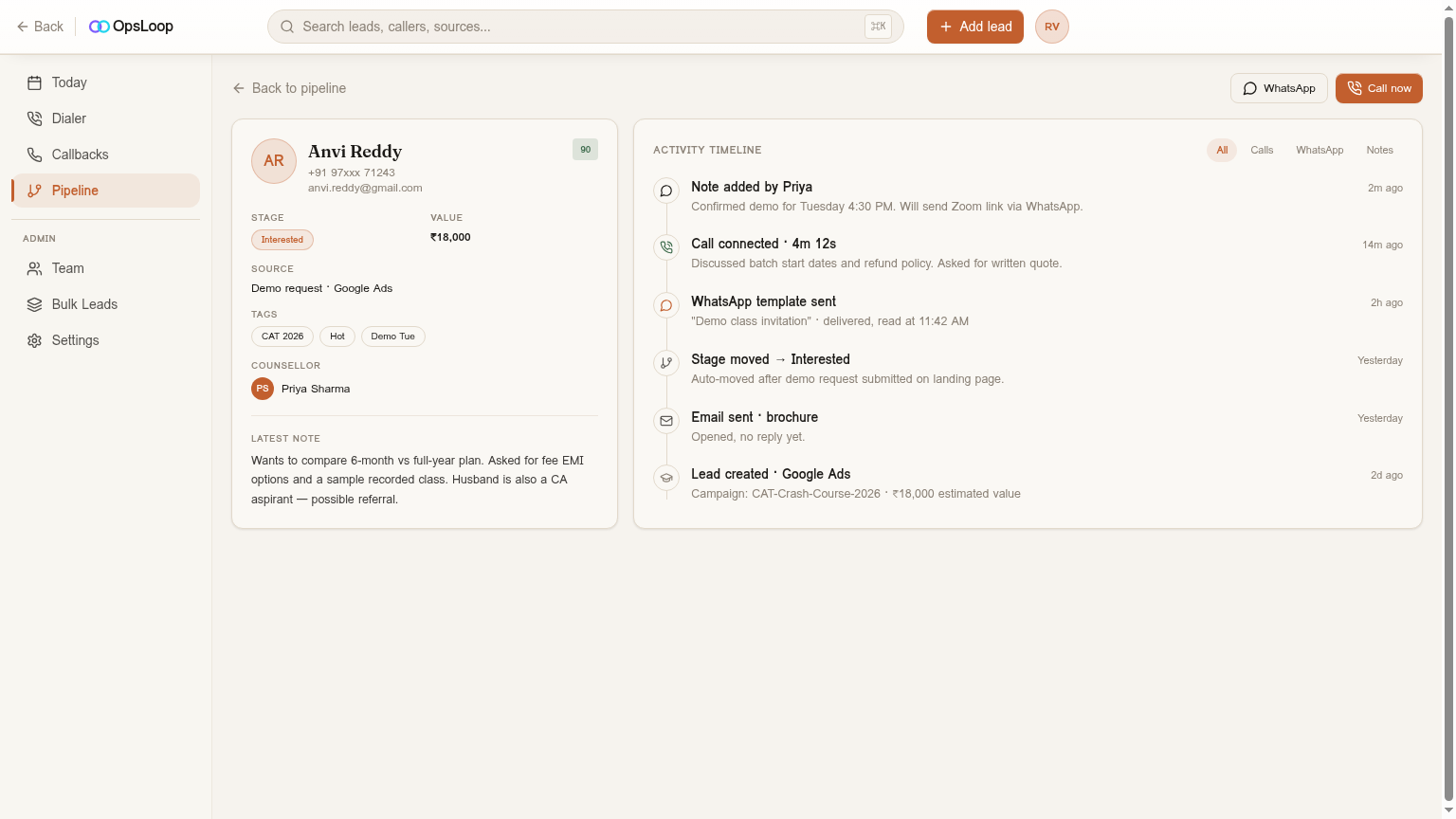Viewport: 1456px width, 819px height.
Task: Click the Pipeline branch icon
Action: tap(34, 191)
